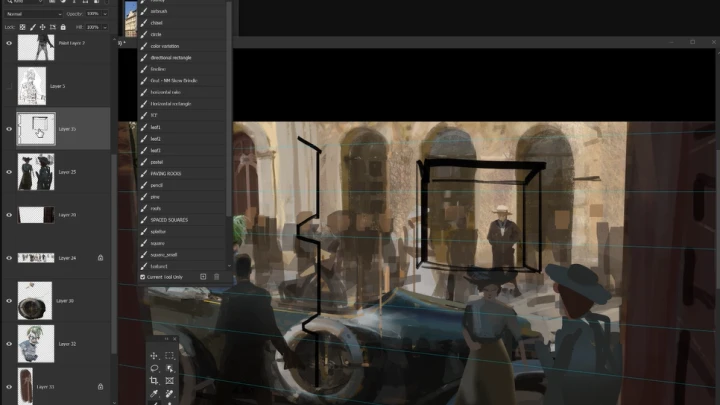Image resolution: width=720 pixels, height=405 pixels.
Task: Toggle Current Tool Only checkbox
Action: pyautogui.click(x=142, y=277)
